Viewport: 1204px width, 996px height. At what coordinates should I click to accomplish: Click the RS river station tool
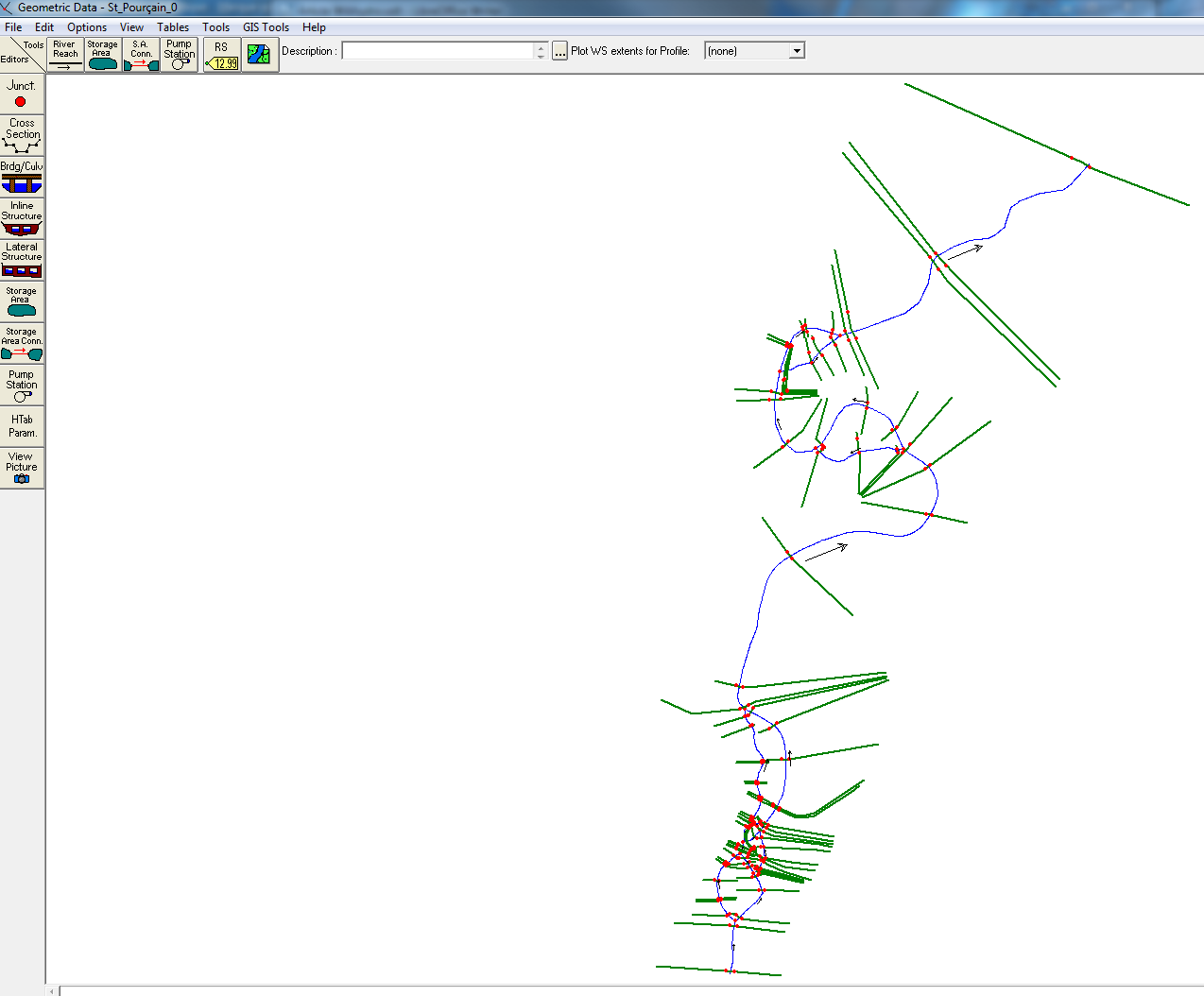pyautogui.click(x=222, y=55)
